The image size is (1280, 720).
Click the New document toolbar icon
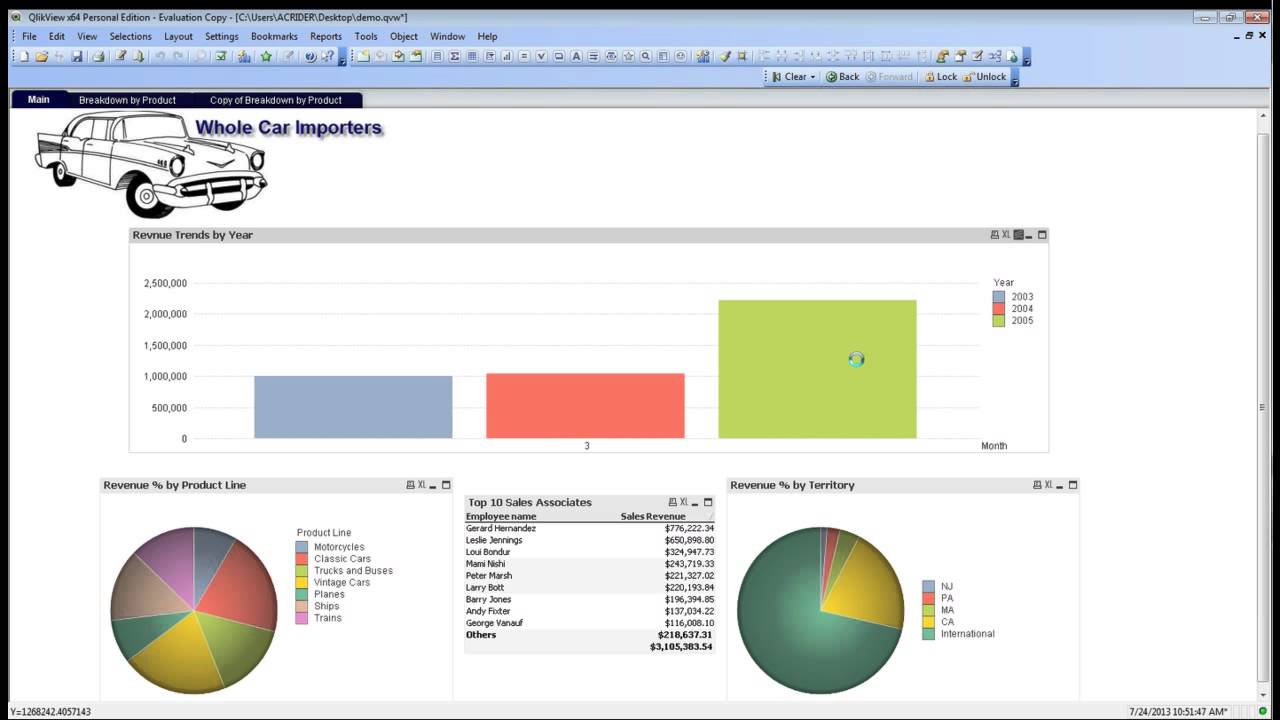(24, 56)
